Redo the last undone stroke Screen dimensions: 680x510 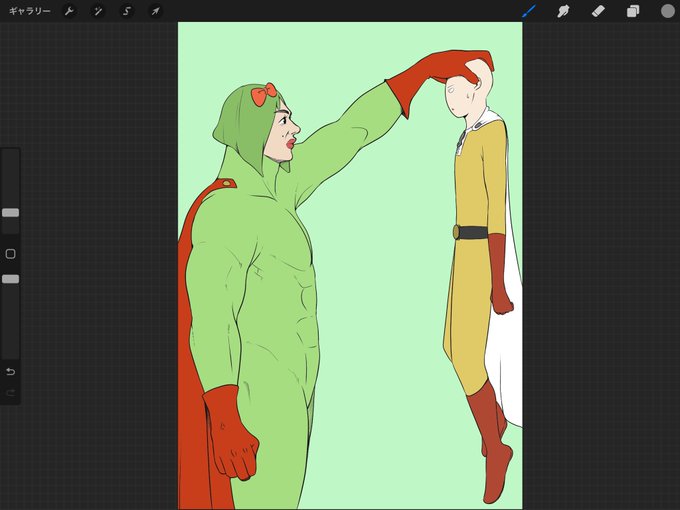[10, 393]
